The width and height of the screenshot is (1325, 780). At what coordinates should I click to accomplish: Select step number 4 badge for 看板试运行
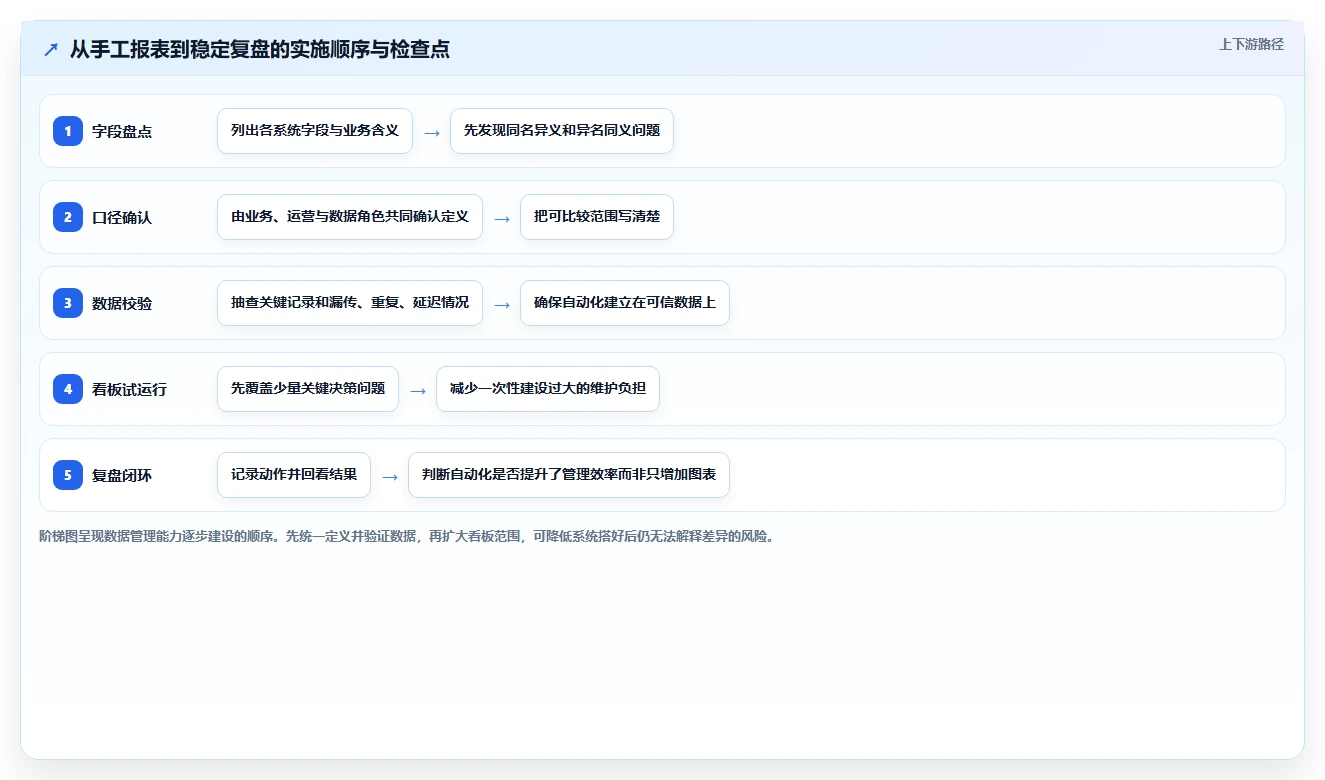coord(68,389)
